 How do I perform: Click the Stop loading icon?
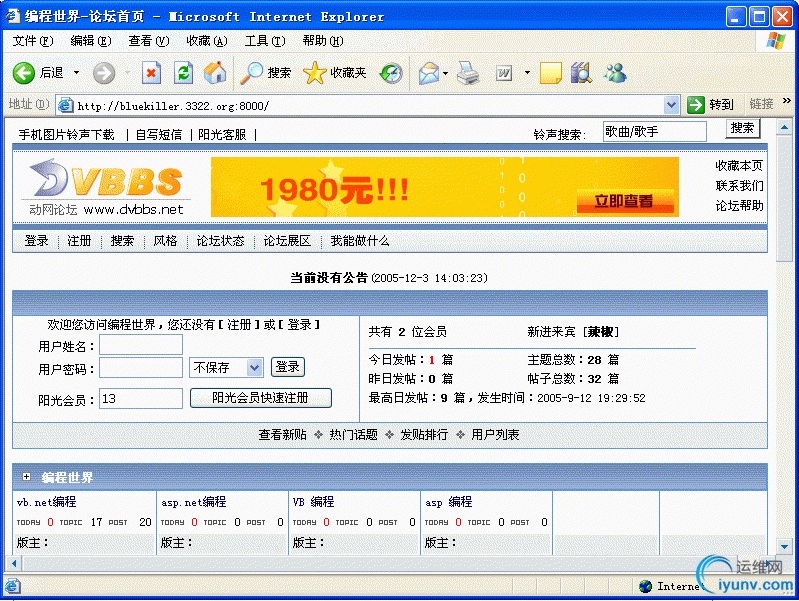(151, 73)
